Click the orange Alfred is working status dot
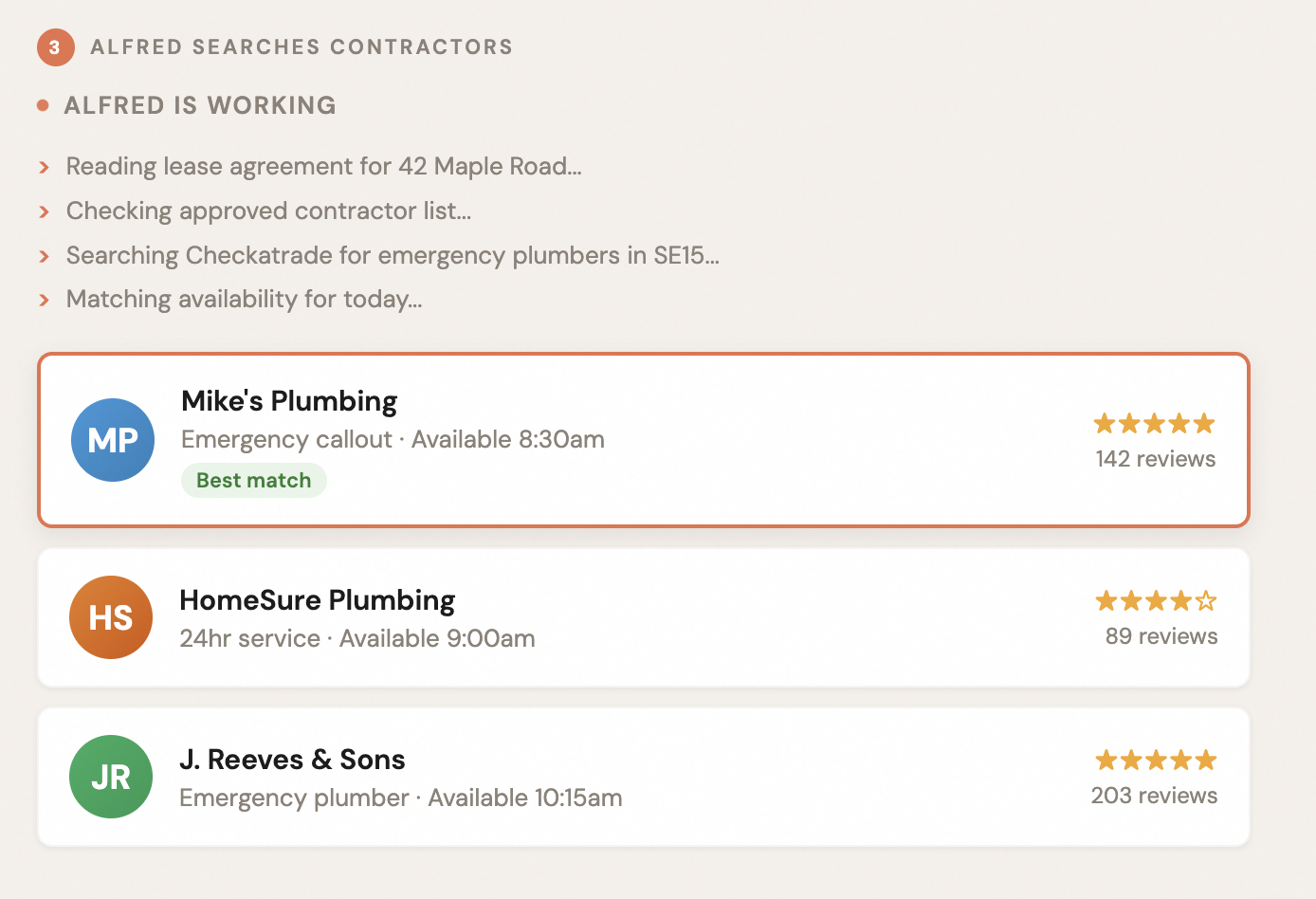The image size is (1316, 899). (x=43, y=105)
